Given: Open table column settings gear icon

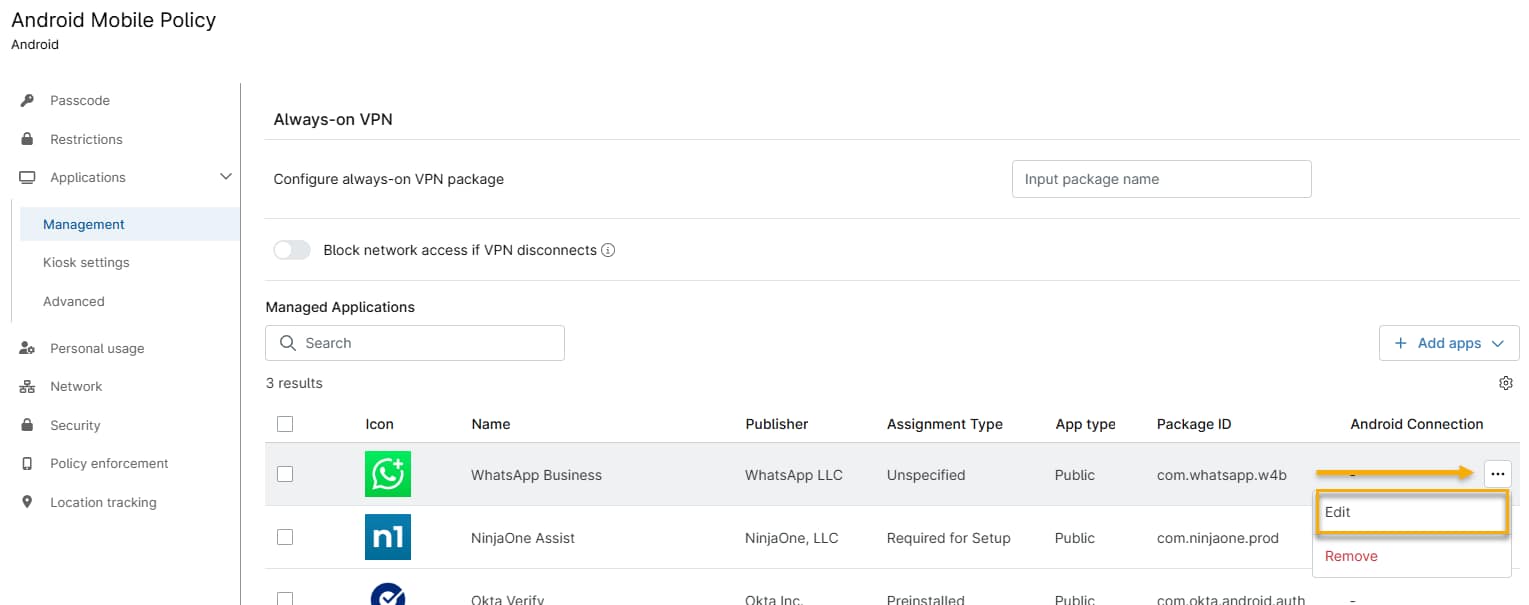Looking at the screenshot, I should (x=1506, y=383).
